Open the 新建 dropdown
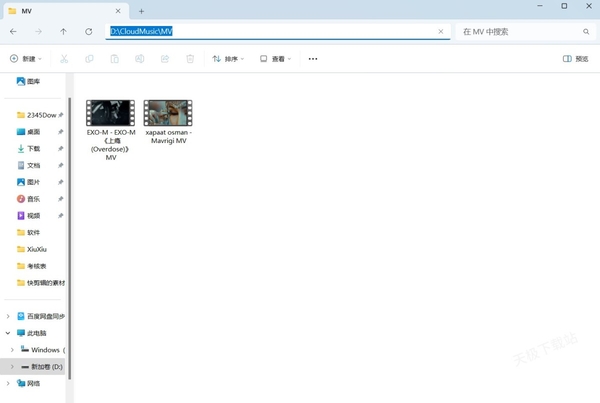Viewport: 600px width, 403px height. [x=26, y=59]
